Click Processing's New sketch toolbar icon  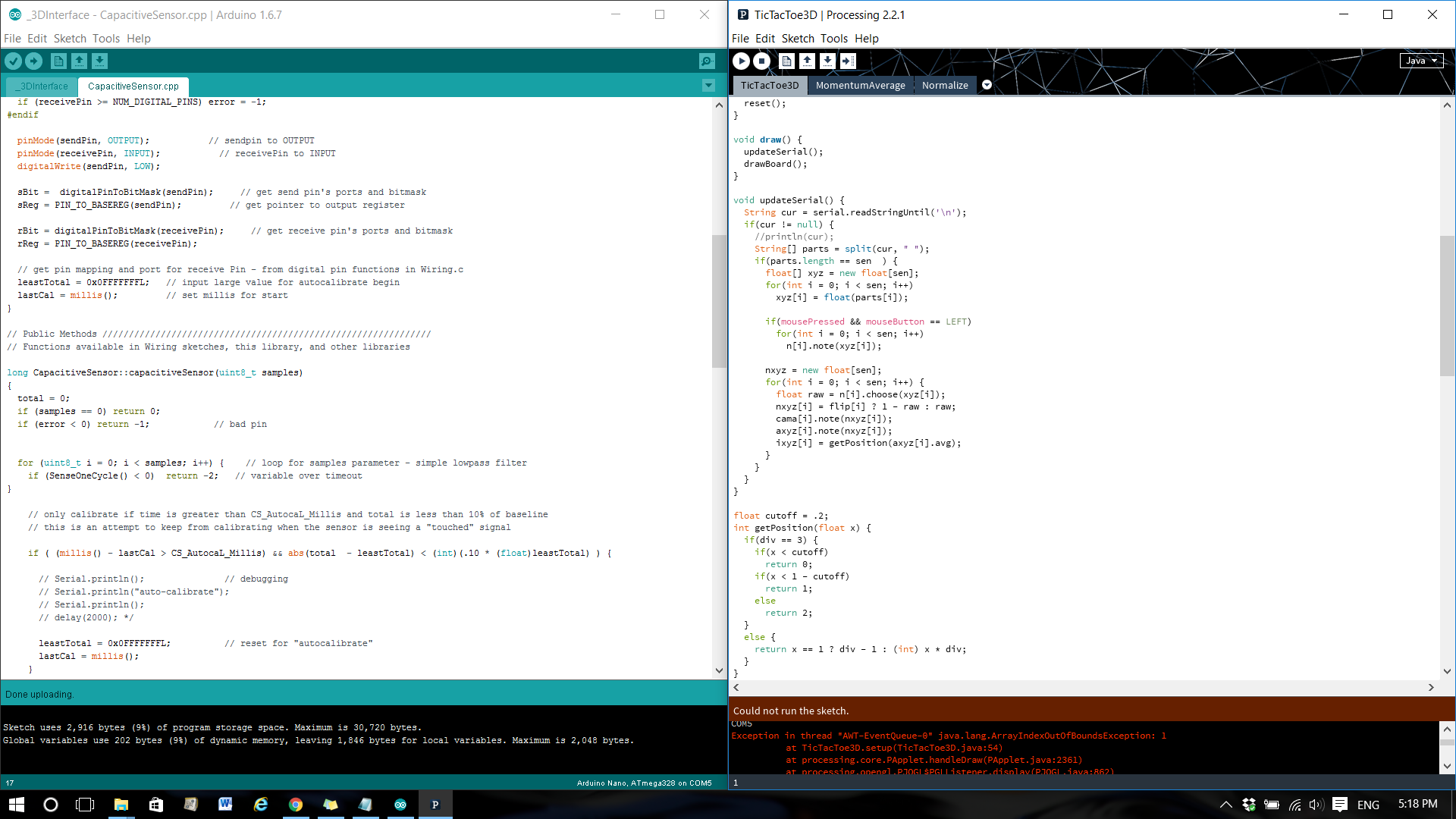click(786, 61)
